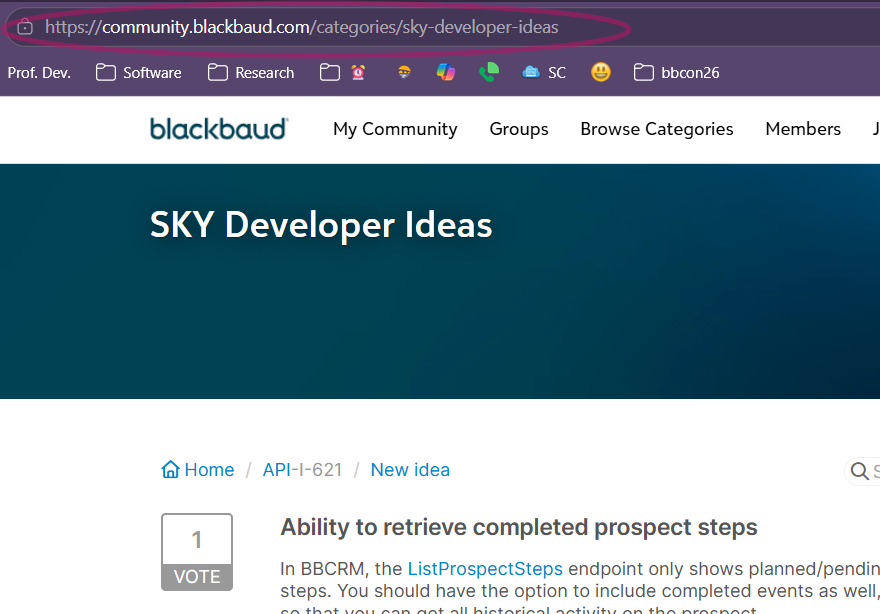Click the New idea link

[410, 470]
